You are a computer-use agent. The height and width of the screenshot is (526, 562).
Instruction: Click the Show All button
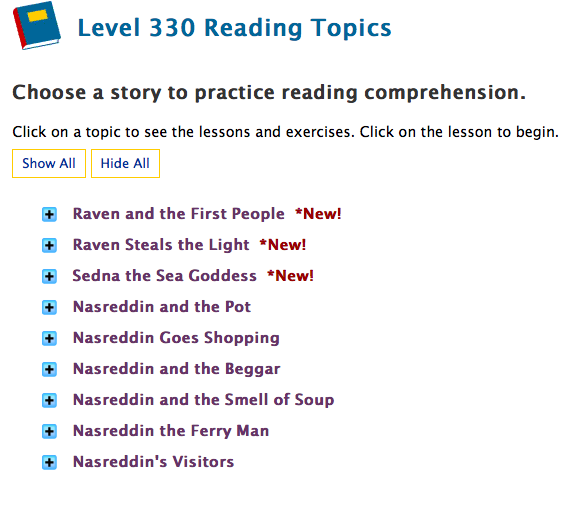click(49, 163)
